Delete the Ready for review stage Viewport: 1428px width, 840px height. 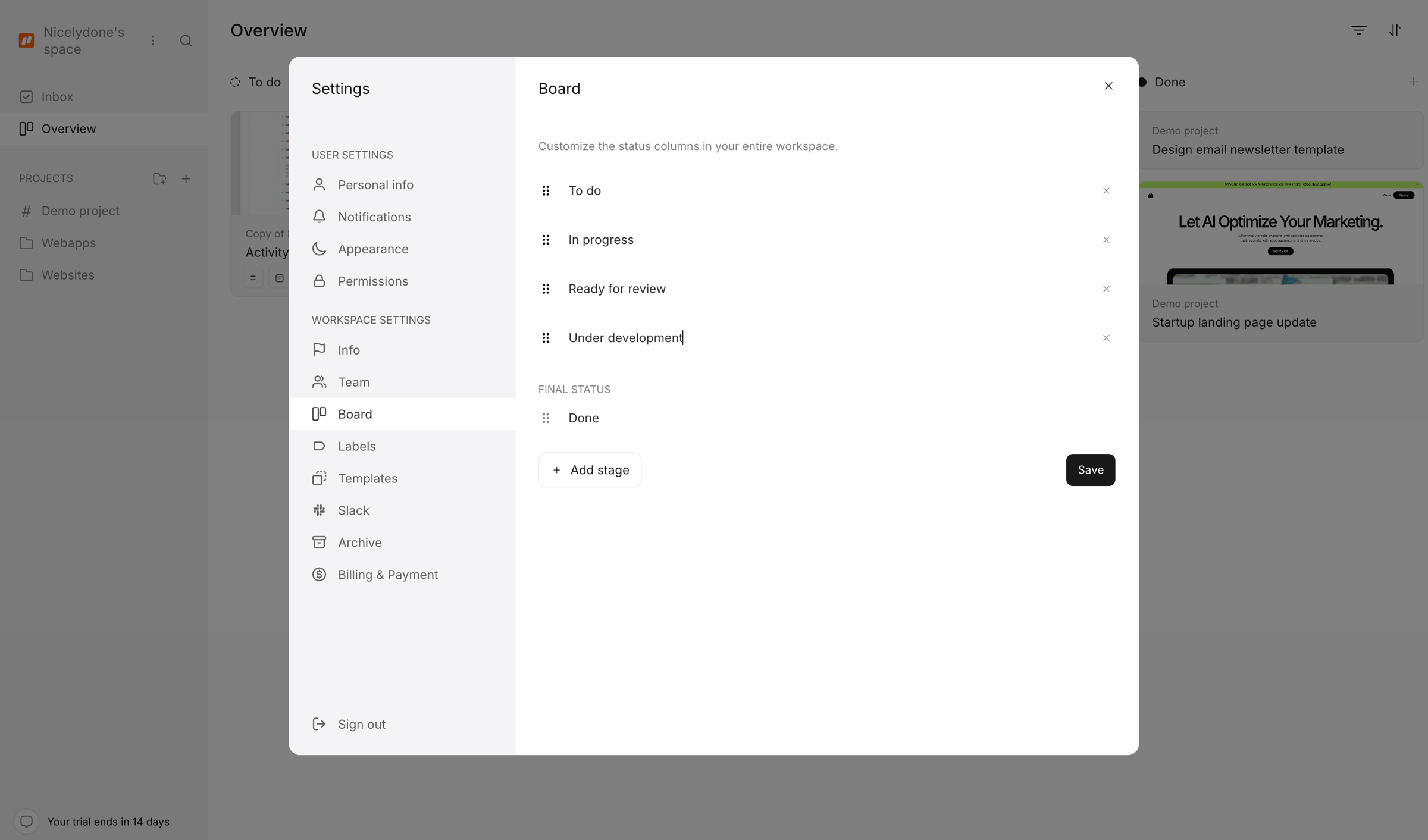(1106, 289)
